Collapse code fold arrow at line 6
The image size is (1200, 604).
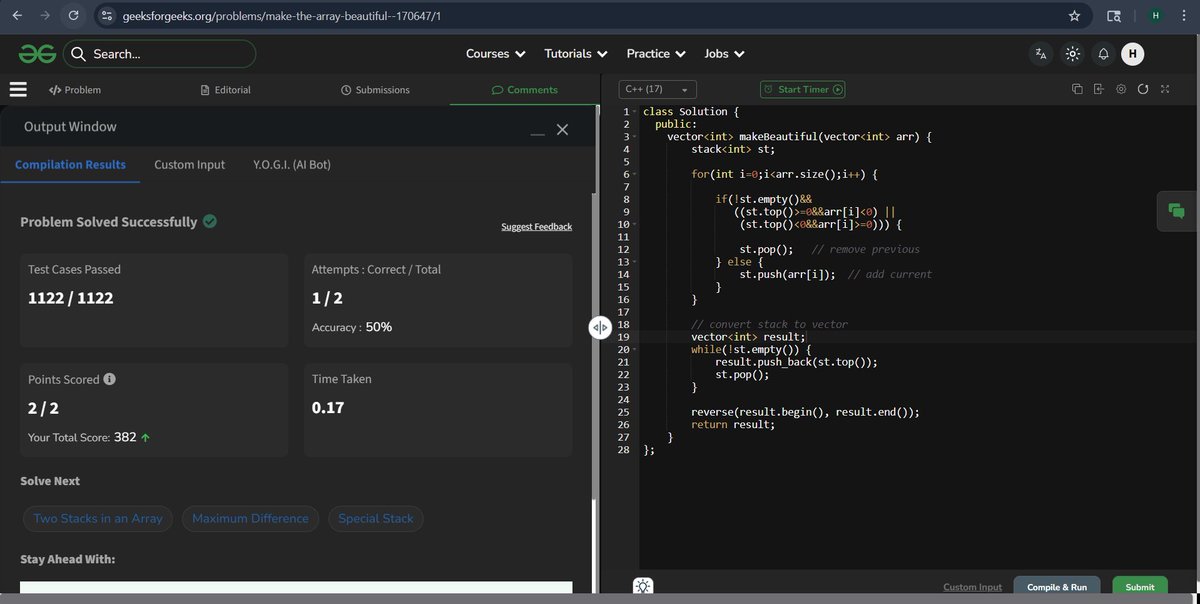pyautogui.click(x=634, y=174)
